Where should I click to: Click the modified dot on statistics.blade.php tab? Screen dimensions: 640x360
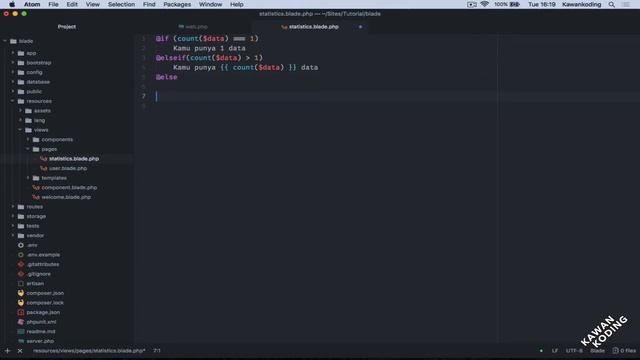[x=360, y=27]
